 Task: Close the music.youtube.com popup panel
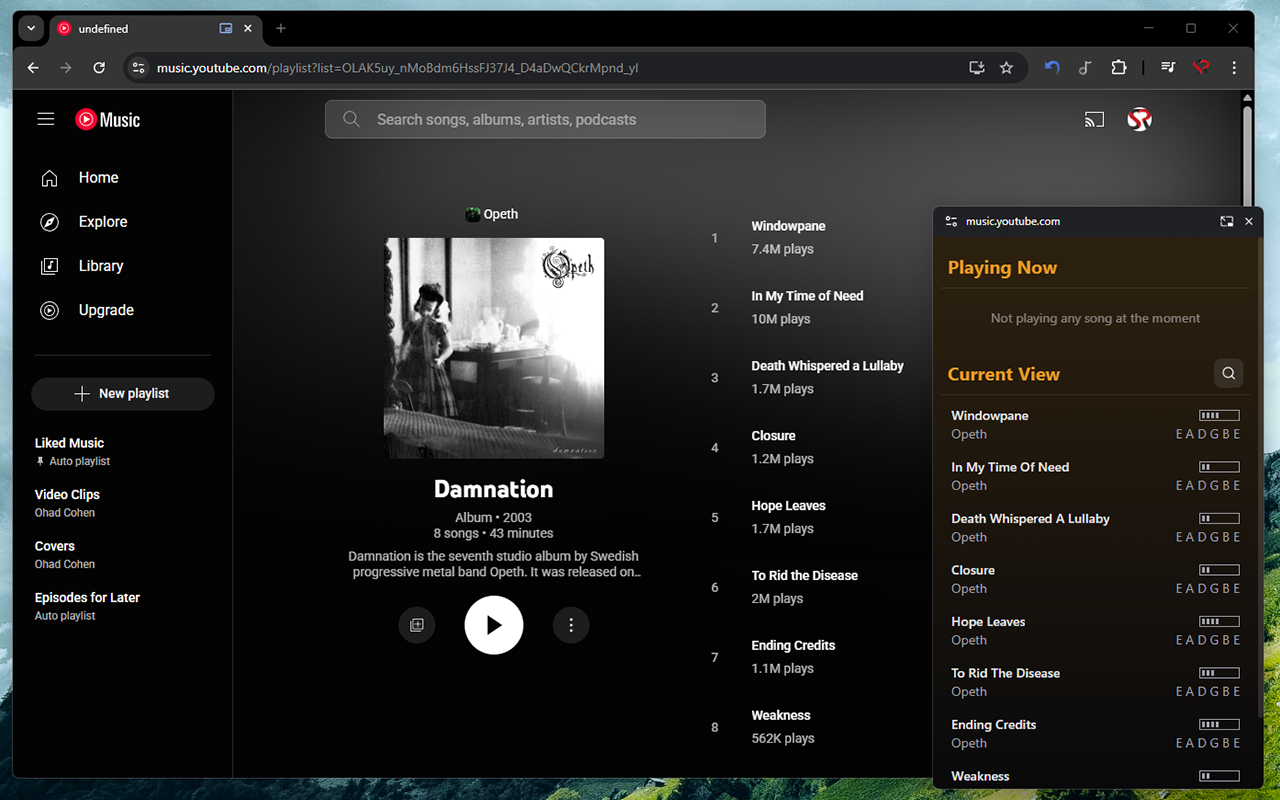(1249, 221)
